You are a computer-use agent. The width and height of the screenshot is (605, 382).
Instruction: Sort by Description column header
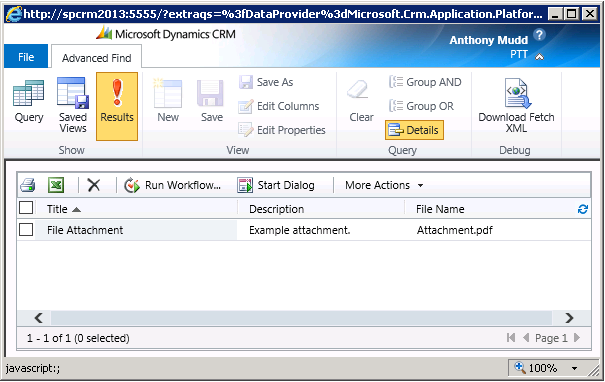277,209
